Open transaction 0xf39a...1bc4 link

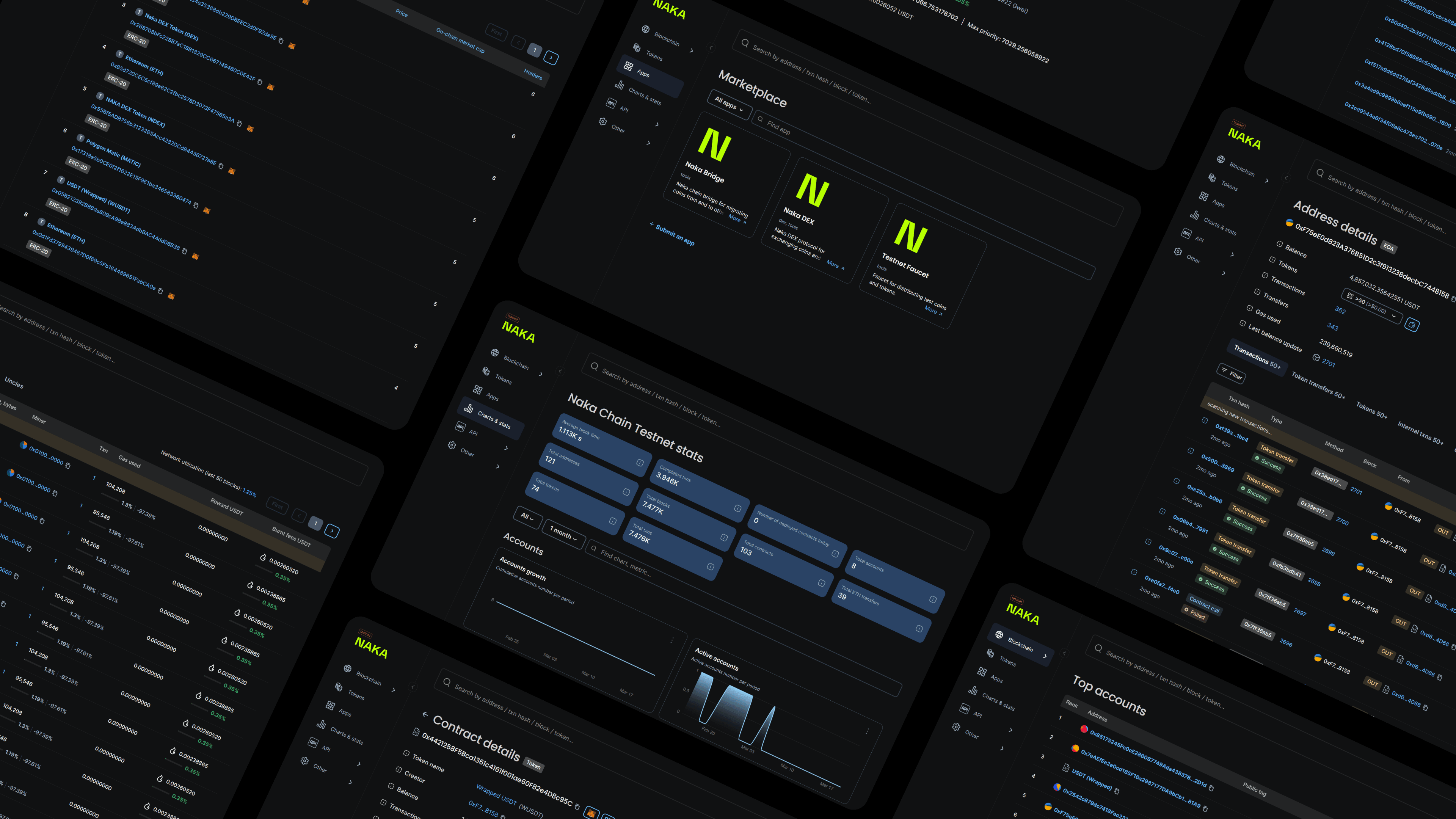[x=1232, y=432]
